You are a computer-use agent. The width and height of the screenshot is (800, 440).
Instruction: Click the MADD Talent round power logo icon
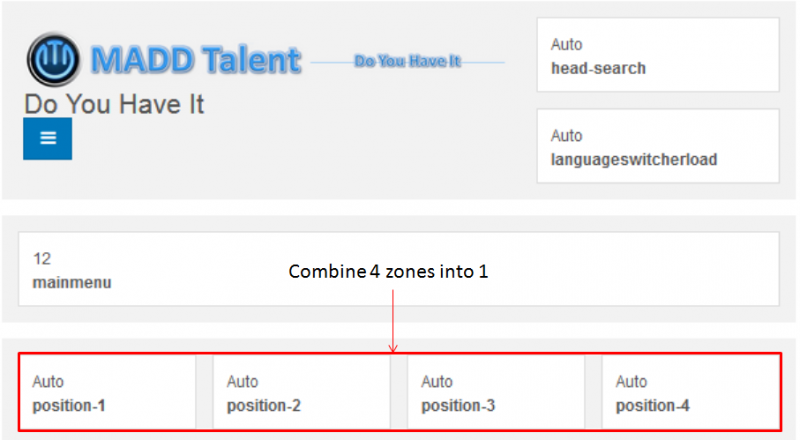[53, 59]
